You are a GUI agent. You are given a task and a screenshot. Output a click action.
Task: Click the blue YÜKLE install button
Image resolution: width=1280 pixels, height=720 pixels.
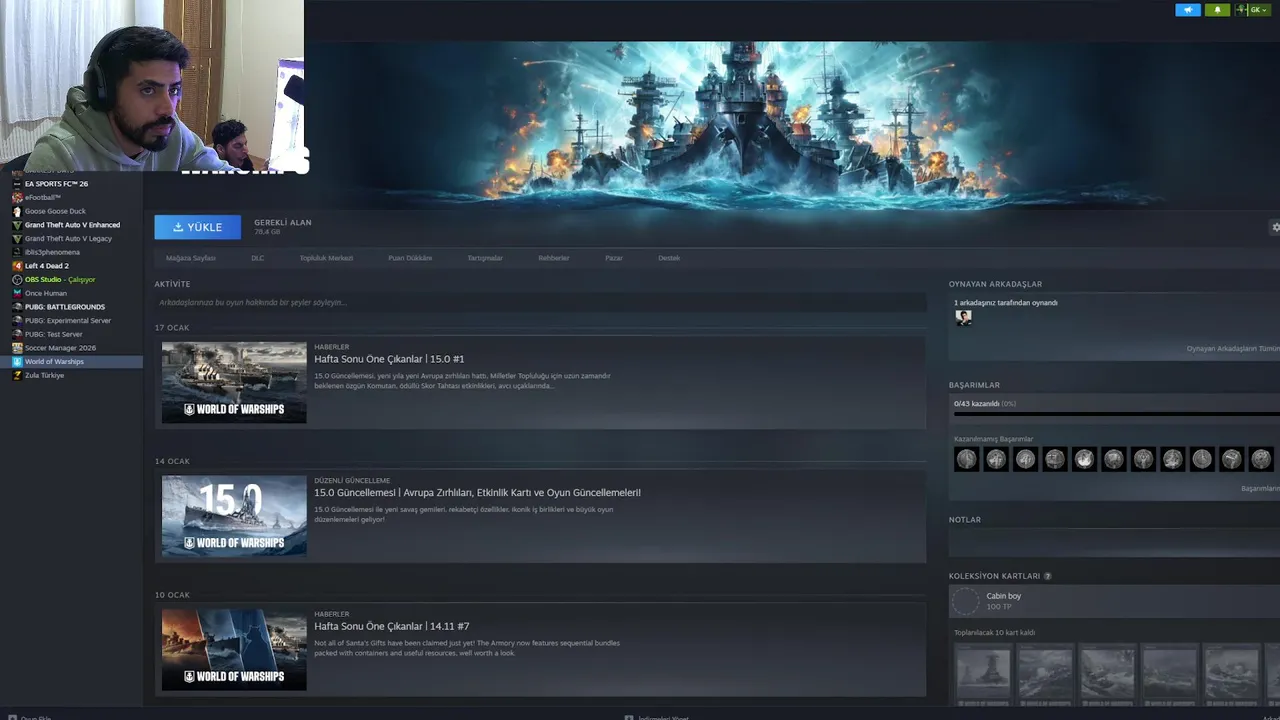click(x=197, y=227)
